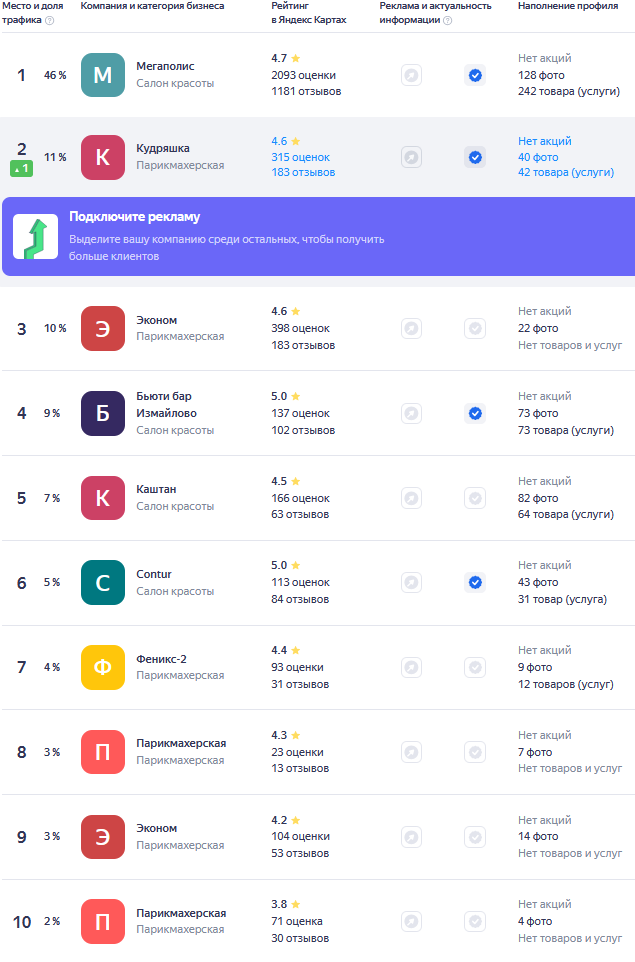Click the Эконом logo in row 3
Image resolution: width=635 pixels, height=962 pixels.
[102, 328]
